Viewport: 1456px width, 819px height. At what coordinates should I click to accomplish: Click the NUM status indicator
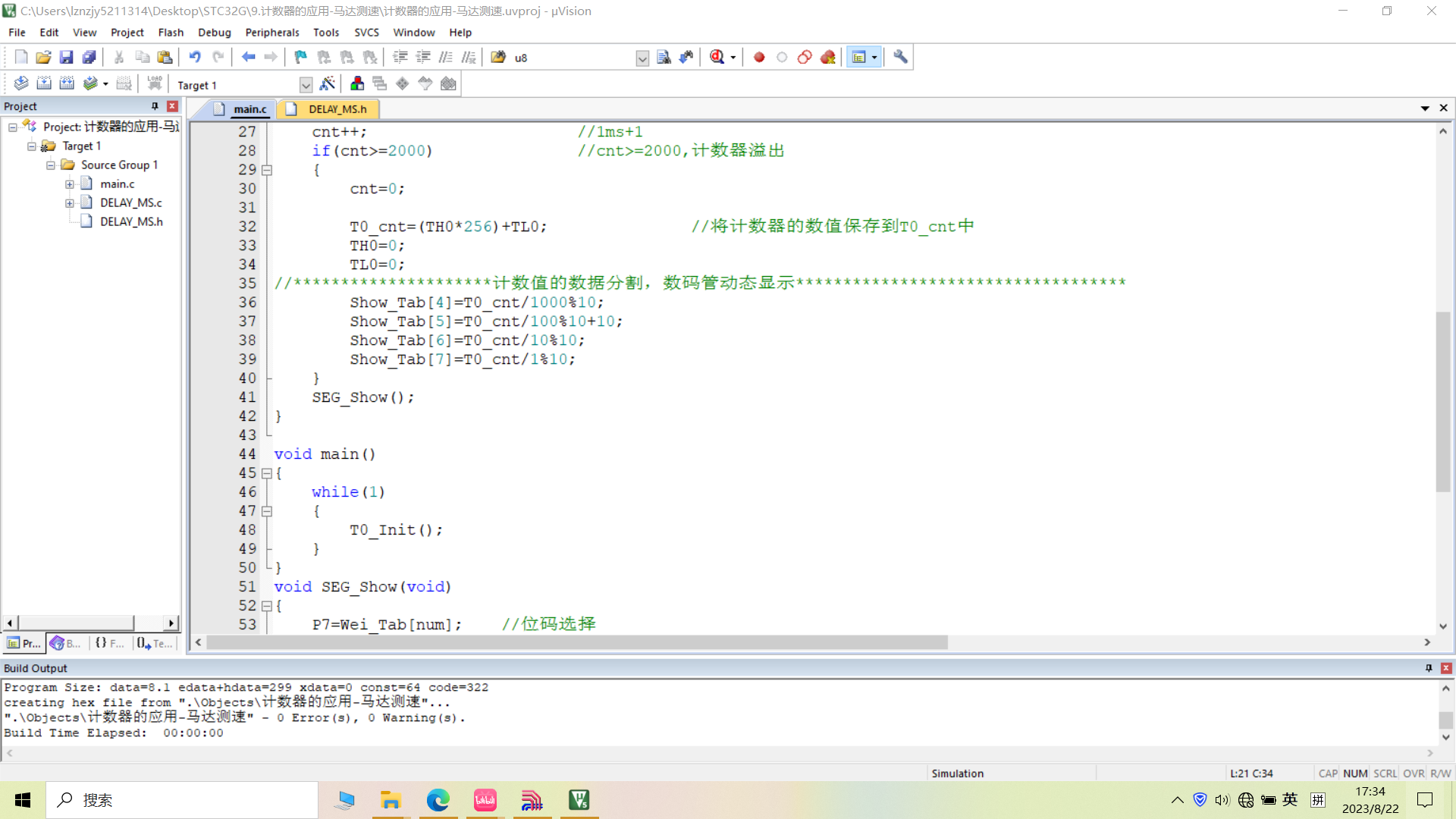(1355, 773)
